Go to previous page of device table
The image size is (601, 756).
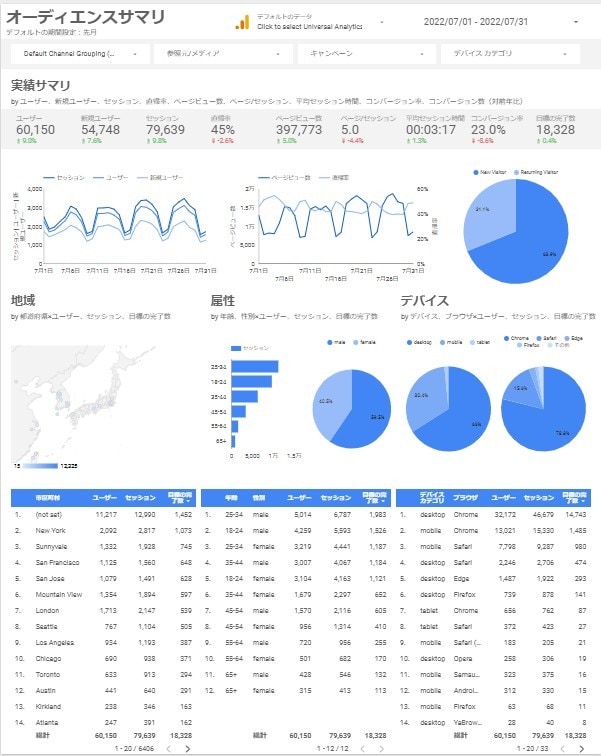pyautogui.click(x=562, y=749)
